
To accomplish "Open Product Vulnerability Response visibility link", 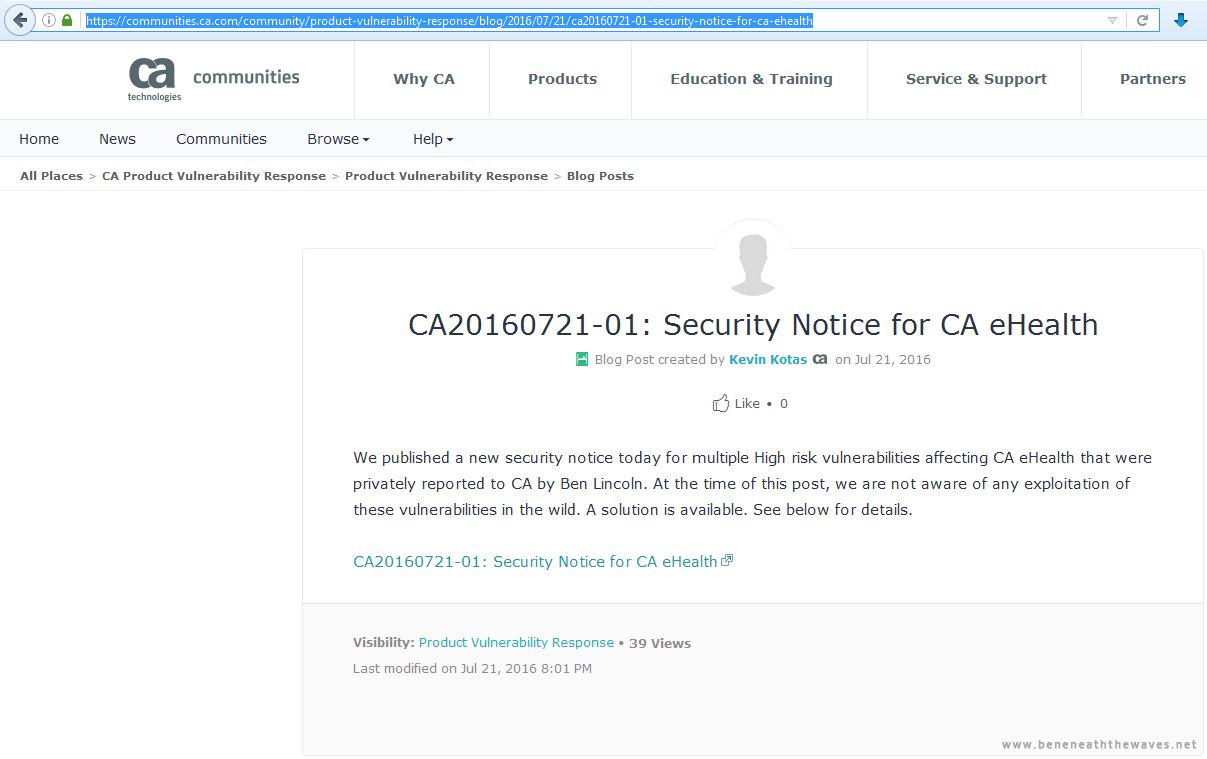I will point(516,643).
